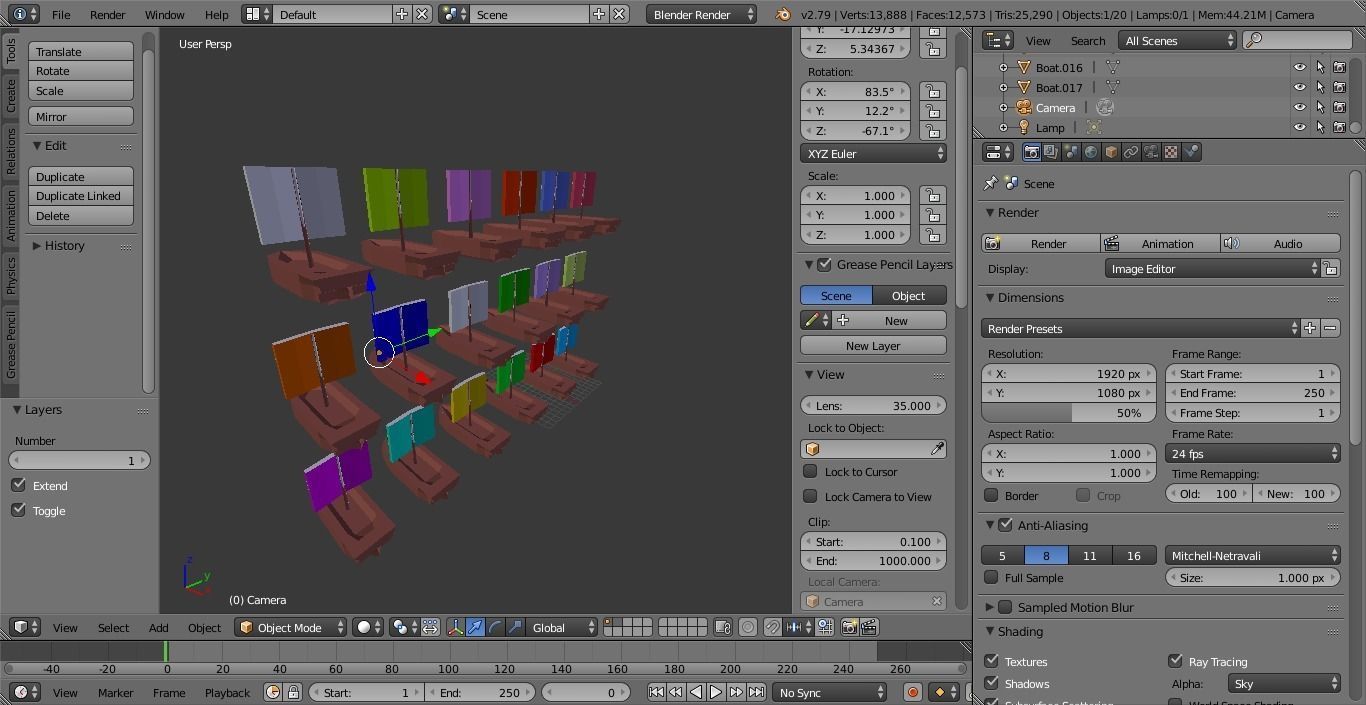The image size is (1366, 705).
Task: Open the All Scenes outliner filter dropdown
Action: [x=1178, y=40]
